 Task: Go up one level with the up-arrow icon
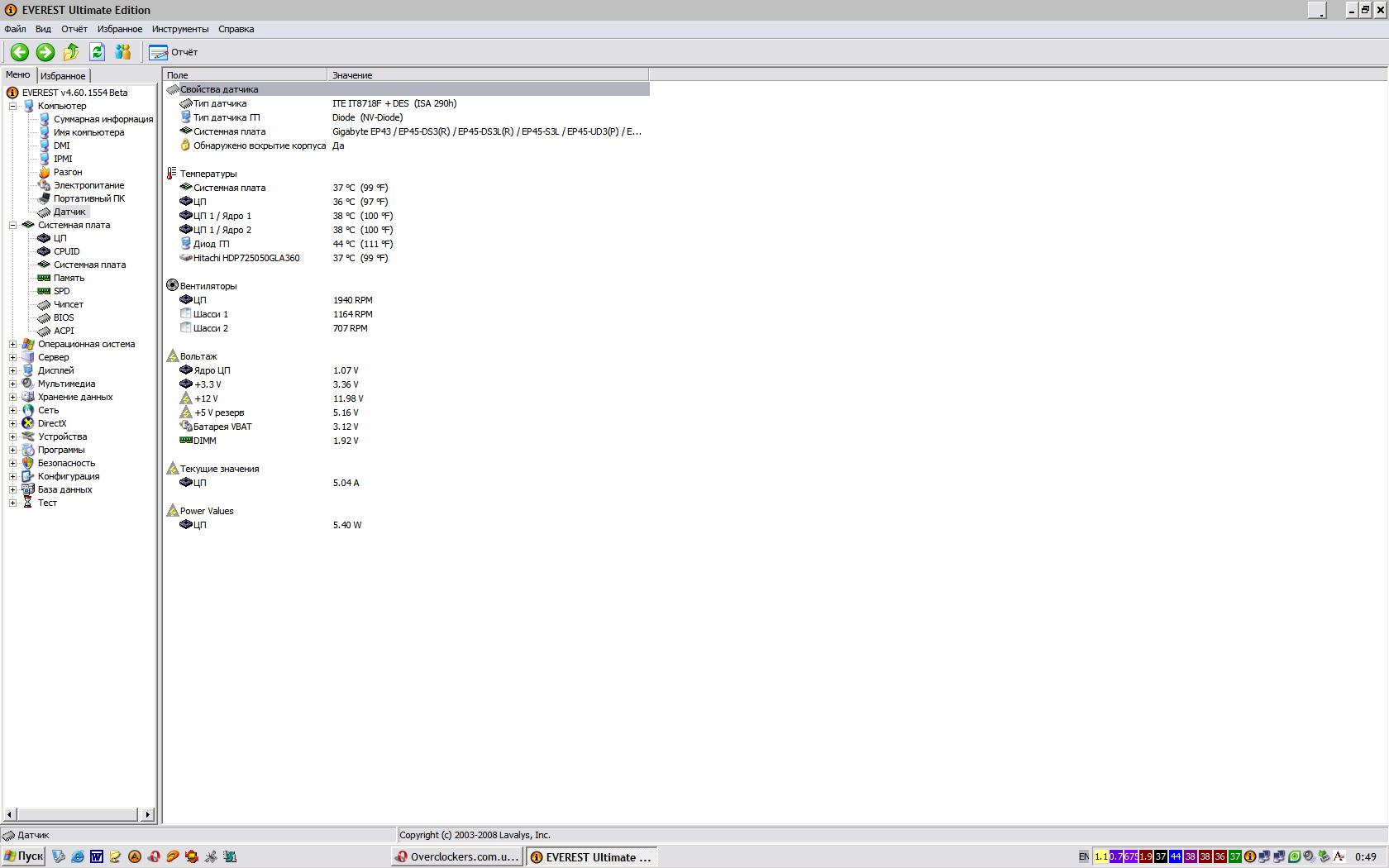pos(71,52)
